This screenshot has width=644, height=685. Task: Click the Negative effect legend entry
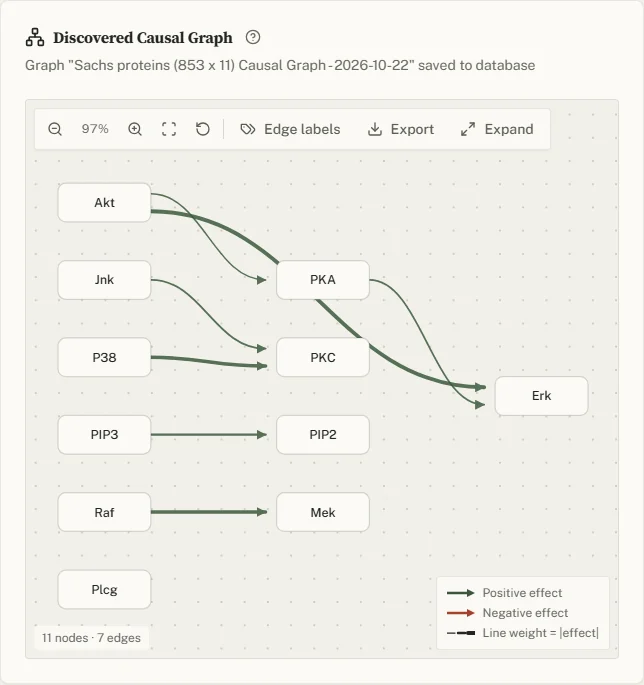coord(508,613)
